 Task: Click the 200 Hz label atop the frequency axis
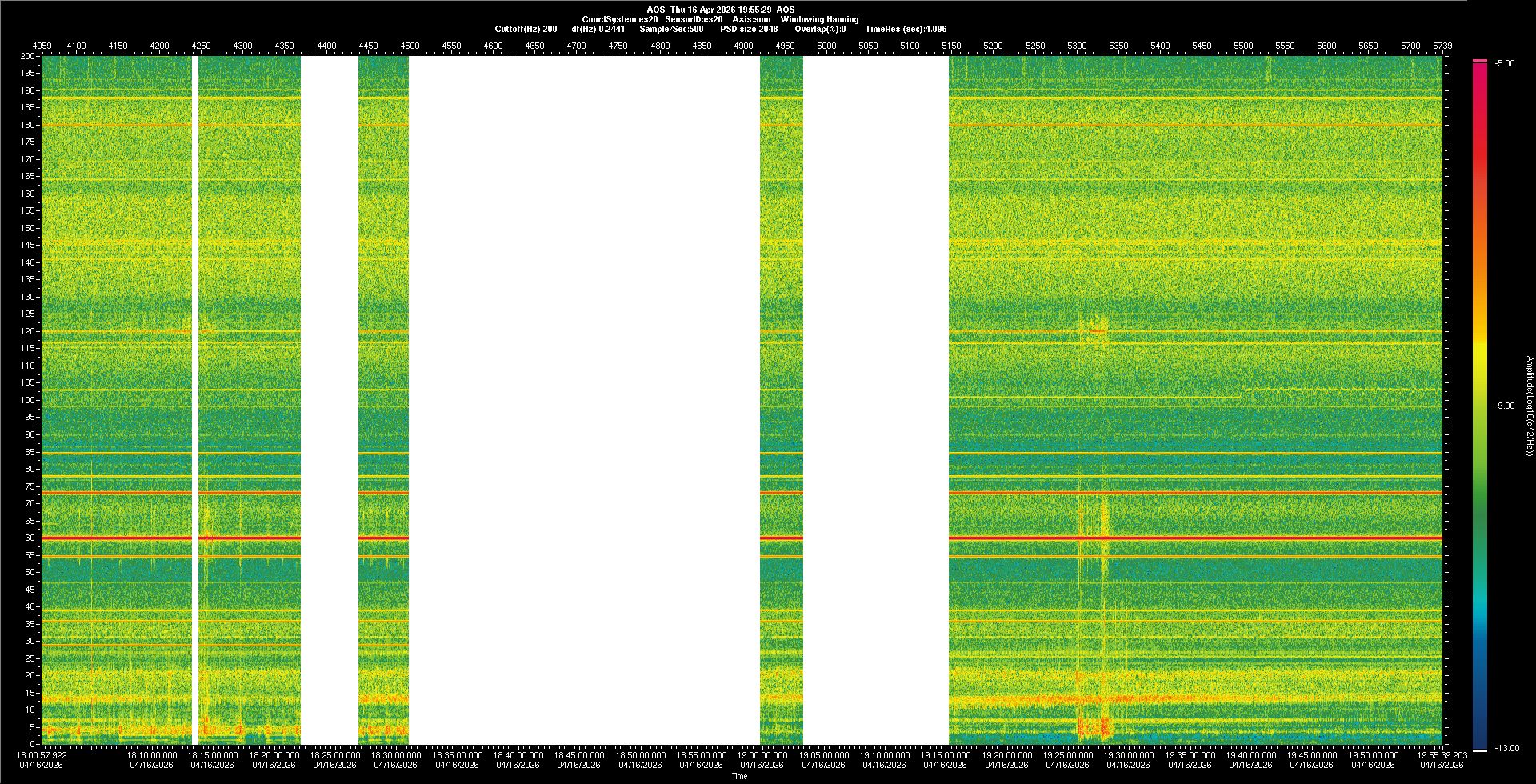click(28, 56)
